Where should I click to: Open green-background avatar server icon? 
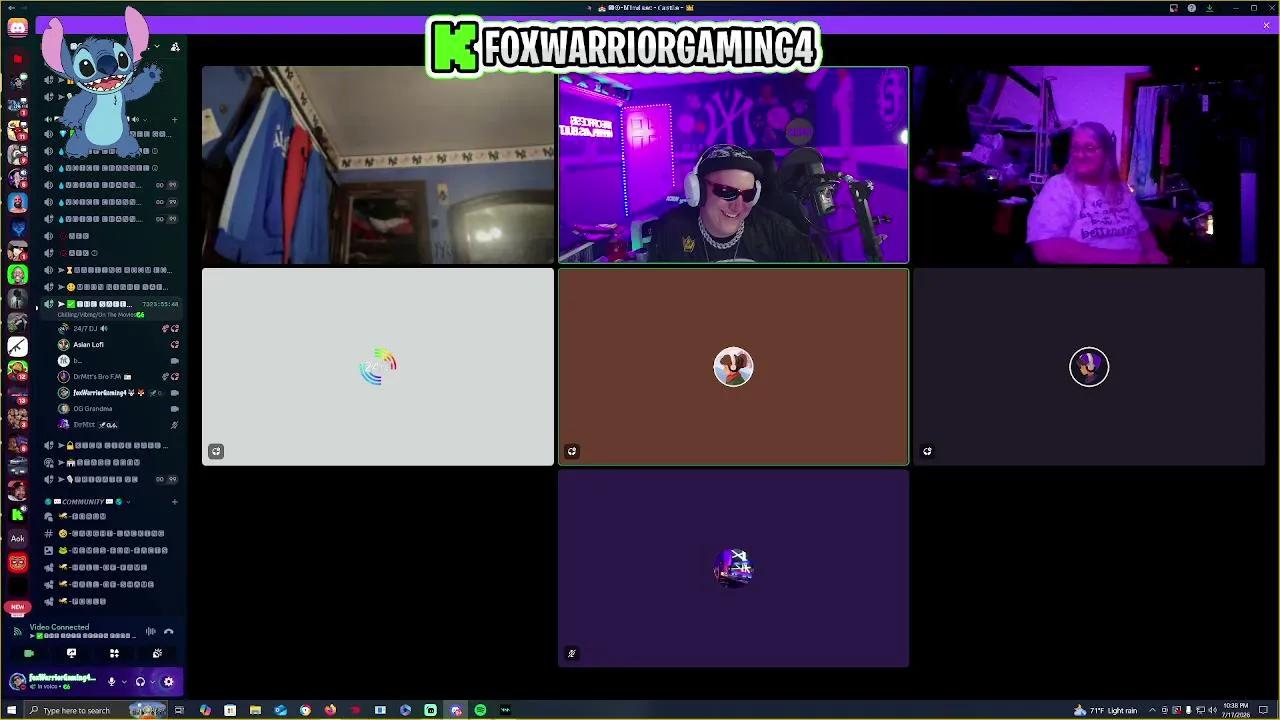tap(17, 274)
